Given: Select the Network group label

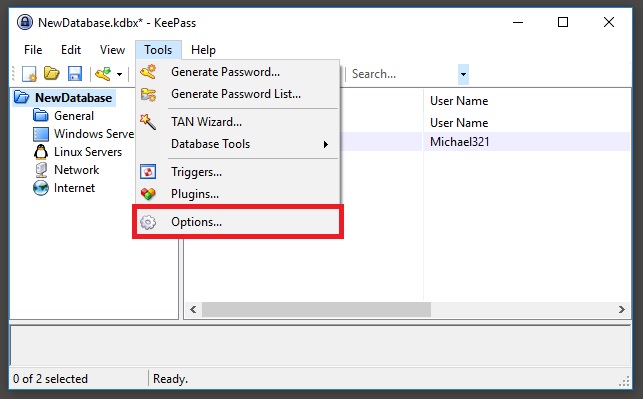Looking at the screenshot, I should (x=76, y=170).
